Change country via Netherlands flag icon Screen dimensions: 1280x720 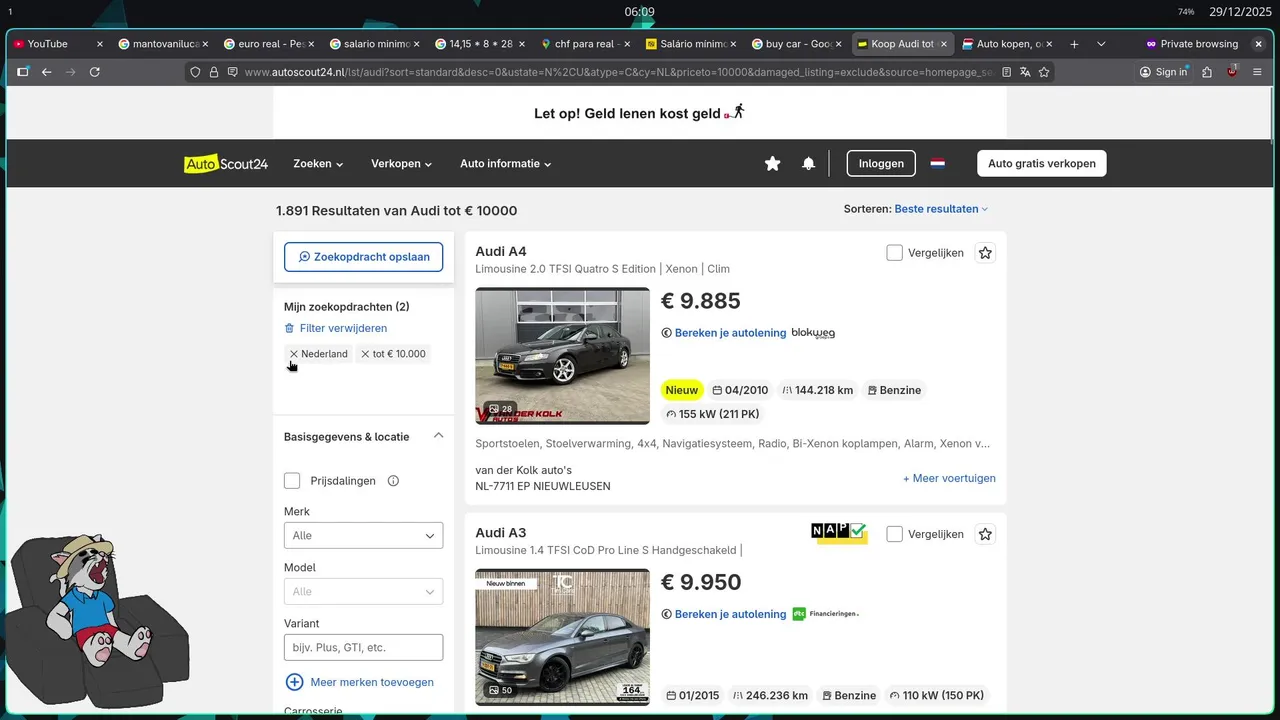(937, 163)
